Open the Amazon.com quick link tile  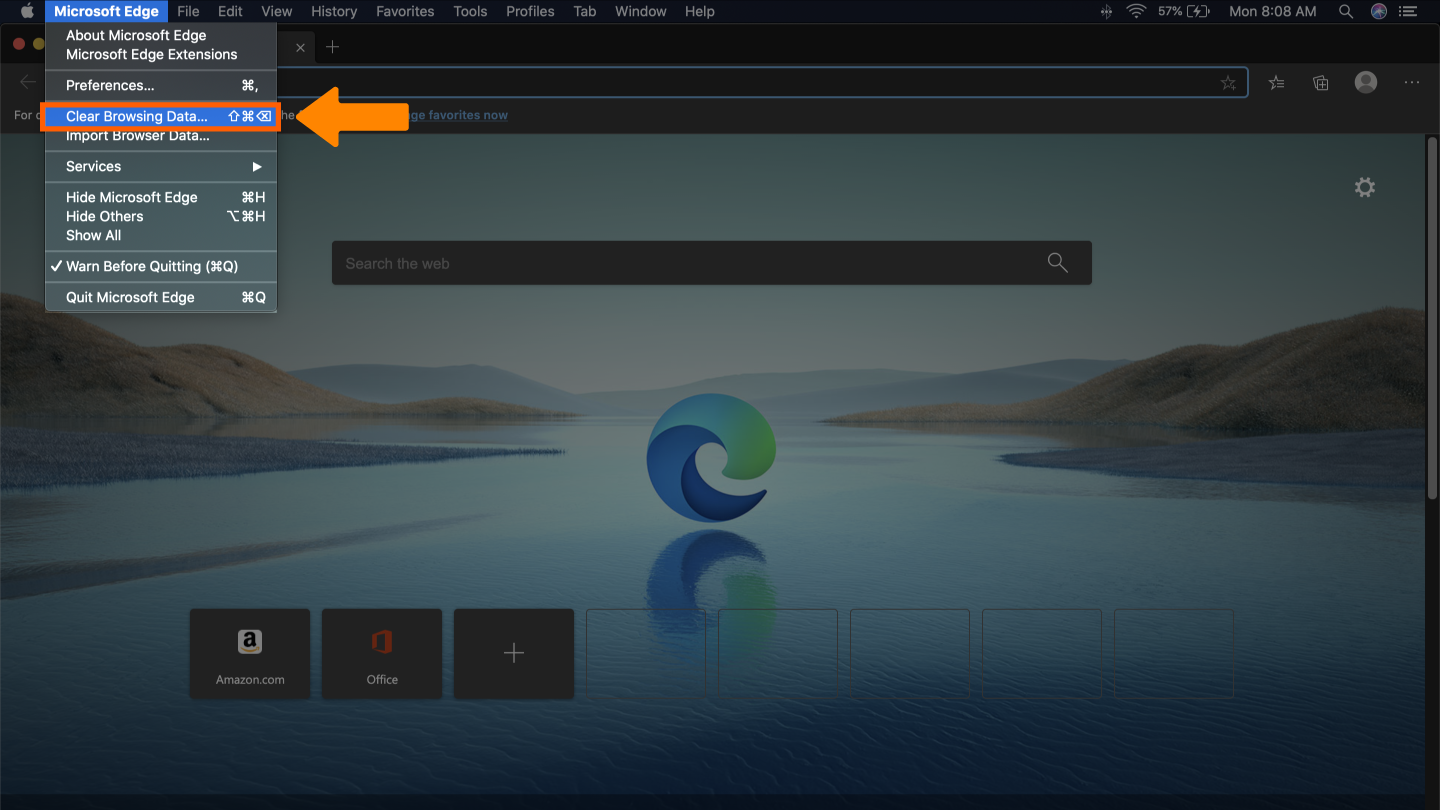click(x=250, y=653)
